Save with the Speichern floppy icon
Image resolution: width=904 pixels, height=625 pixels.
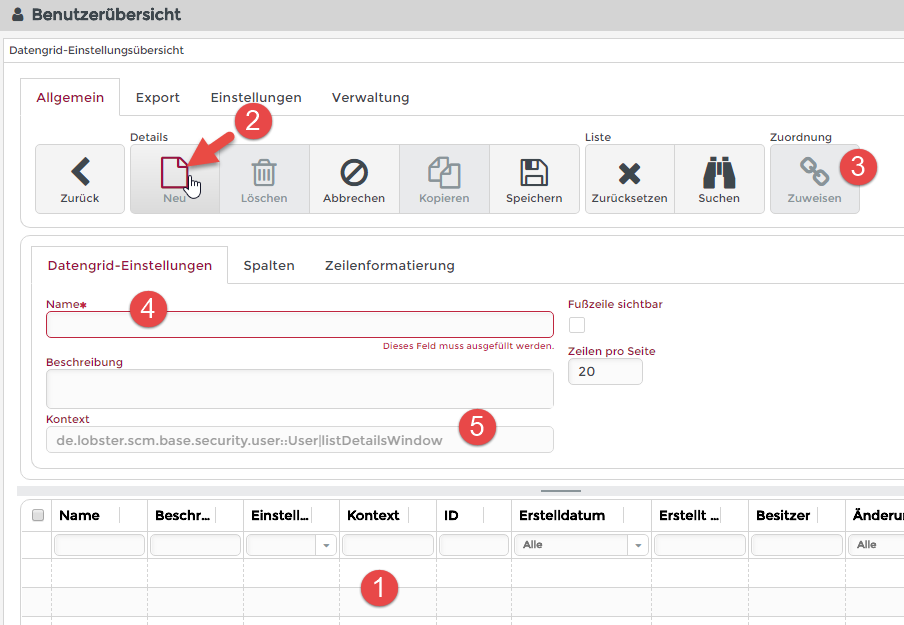tap(534, 172)
